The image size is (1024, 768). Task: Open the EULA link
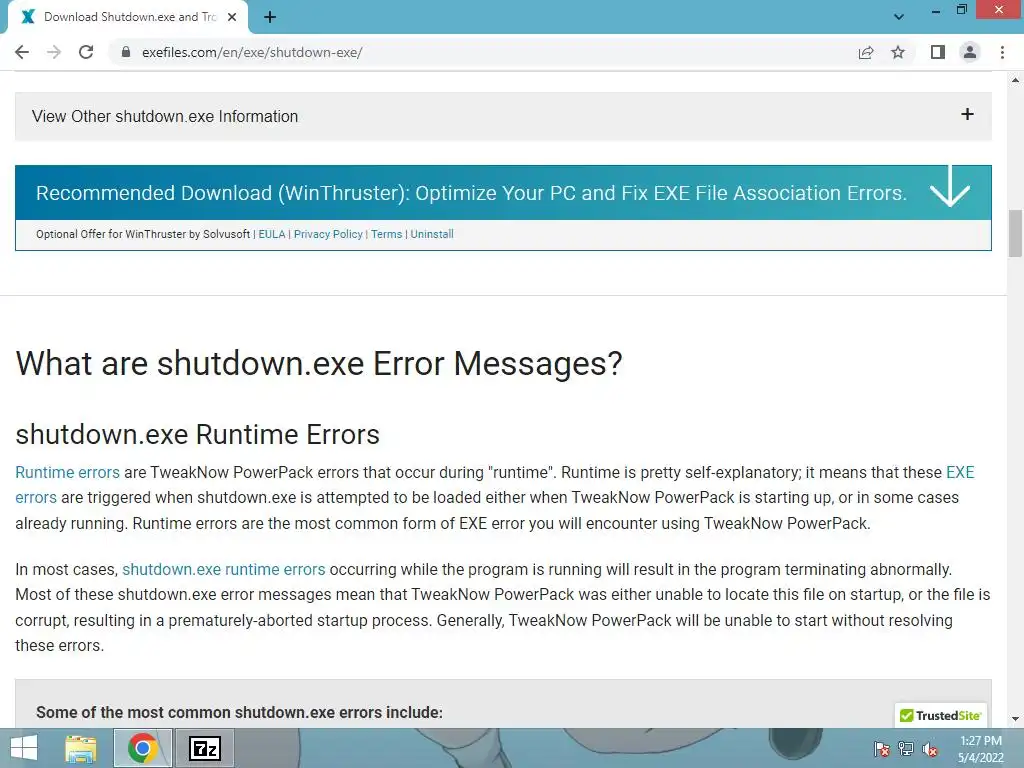click(x=272, y=234)
